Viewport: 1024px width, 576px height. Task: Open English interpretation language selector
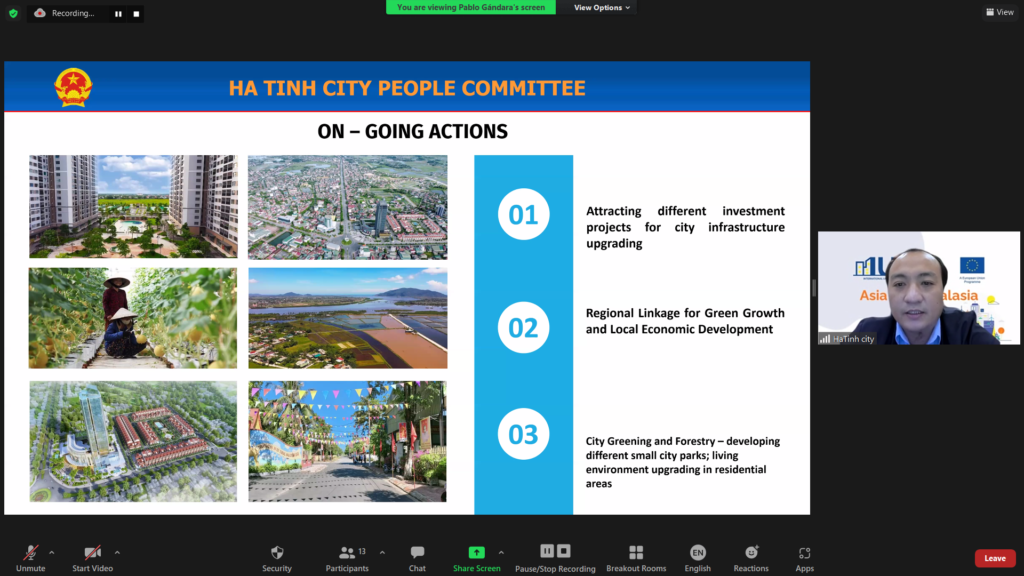tap(697, 557)
